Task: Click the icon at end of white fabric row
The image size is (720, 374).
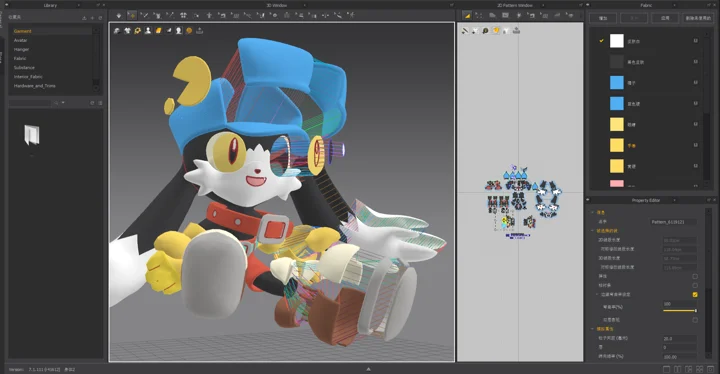Action: [696, 41]
